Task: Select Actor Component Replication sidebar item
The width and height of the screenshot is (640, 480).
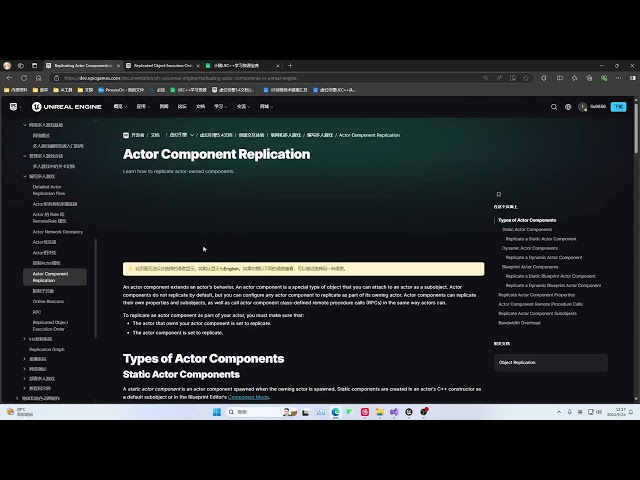Action: (x=55, y=277)
